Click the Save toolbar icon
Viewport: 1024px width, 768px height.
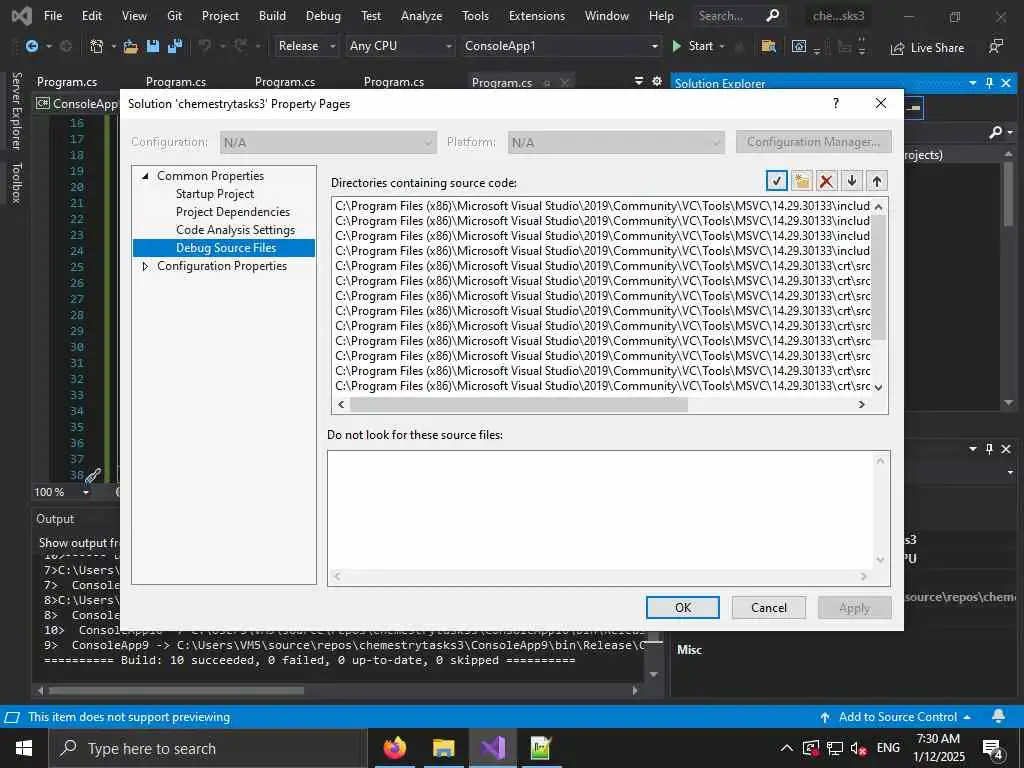pyautogui.click(x=153, y=46)
